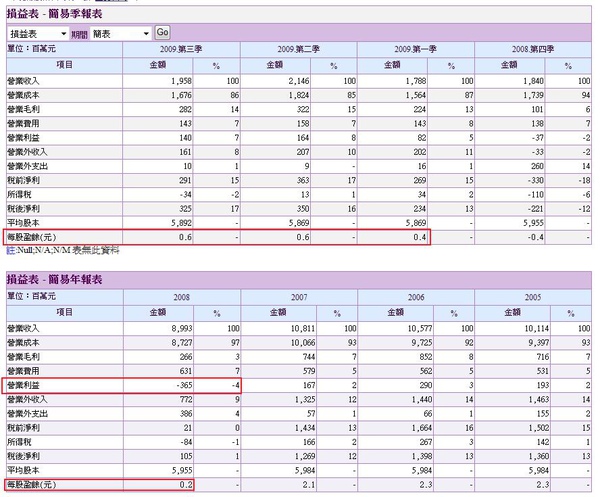Open the 簡表 period dropdown
This screenshot has height=497, width=600.
click(121, 34)
